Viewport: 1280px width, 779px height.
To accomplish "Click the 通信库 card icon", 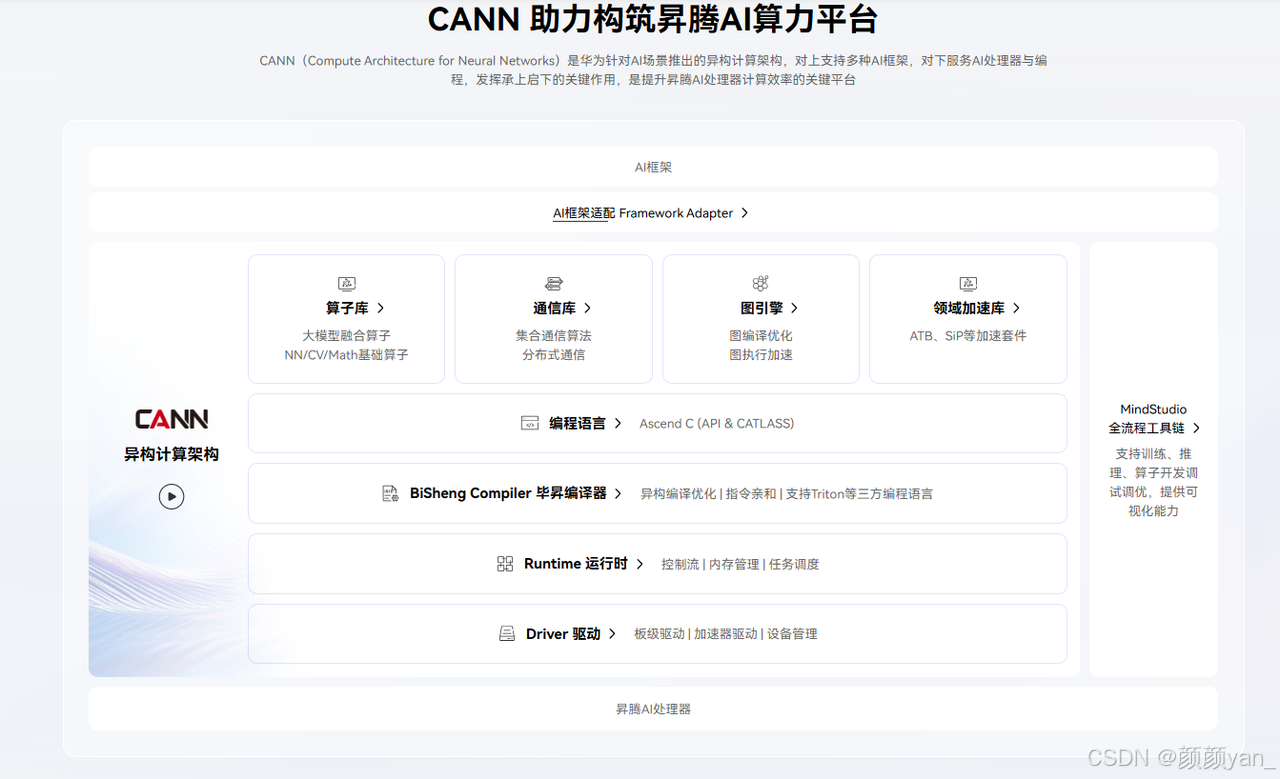I will click(554, 284).
